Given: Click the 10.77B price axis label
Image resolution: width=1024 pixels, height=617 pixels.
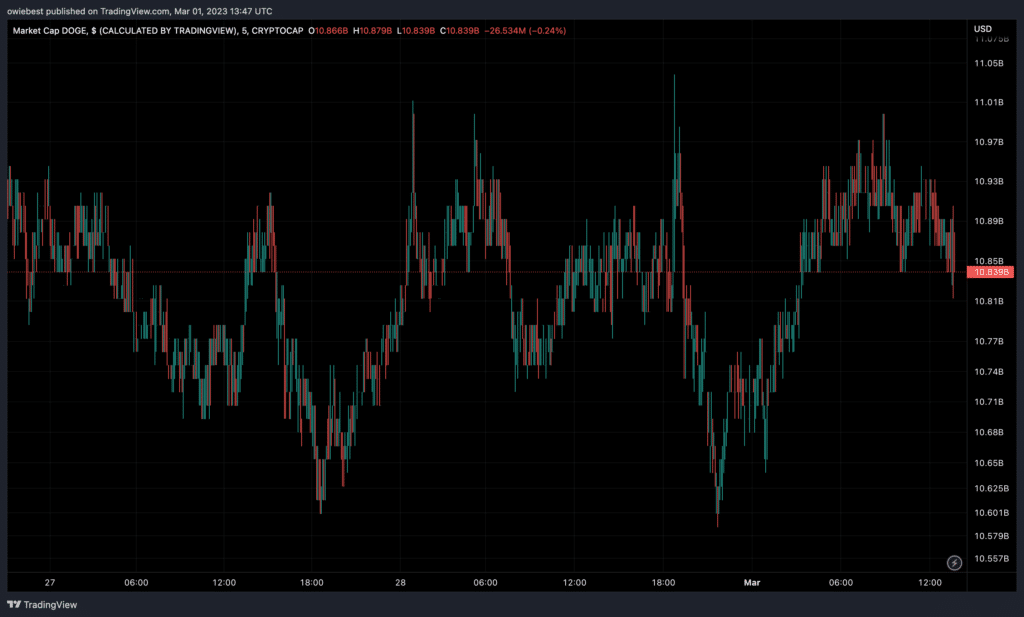Looking at the screenshot, I should pyautogui.click(x=989, y=341).
